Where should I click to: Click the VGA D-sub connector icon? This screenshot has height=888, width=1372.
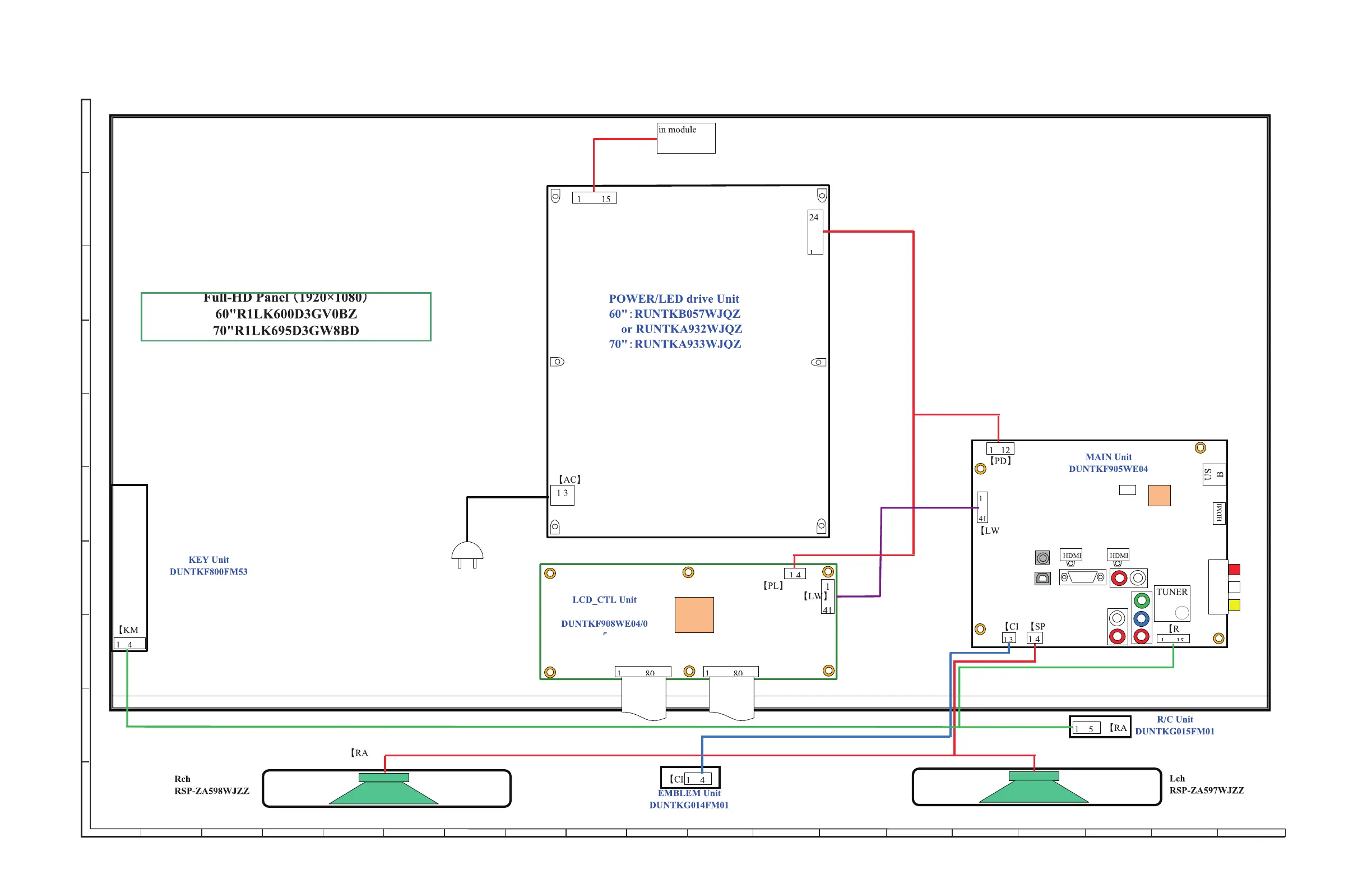point(1082,577)
